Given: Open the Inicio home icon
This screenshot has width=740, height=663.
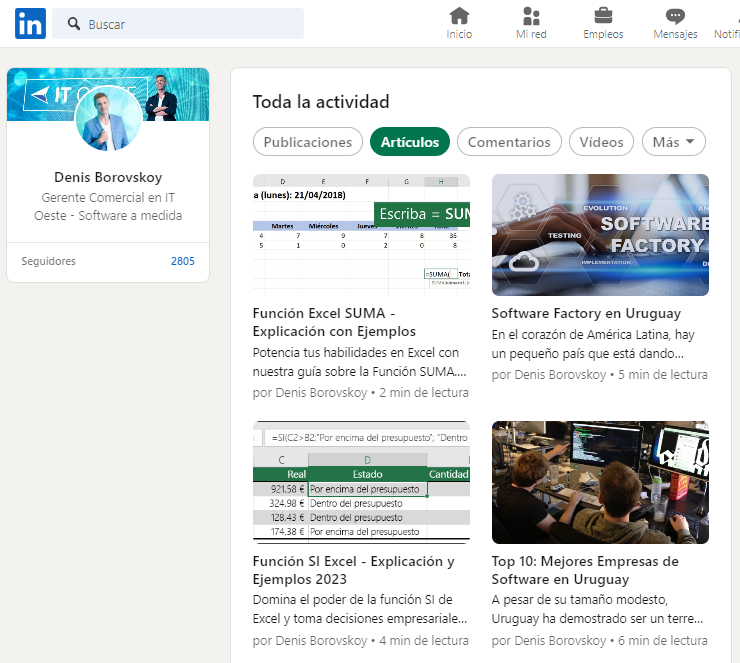Looking at the screenshot, I should click(459, 16).
